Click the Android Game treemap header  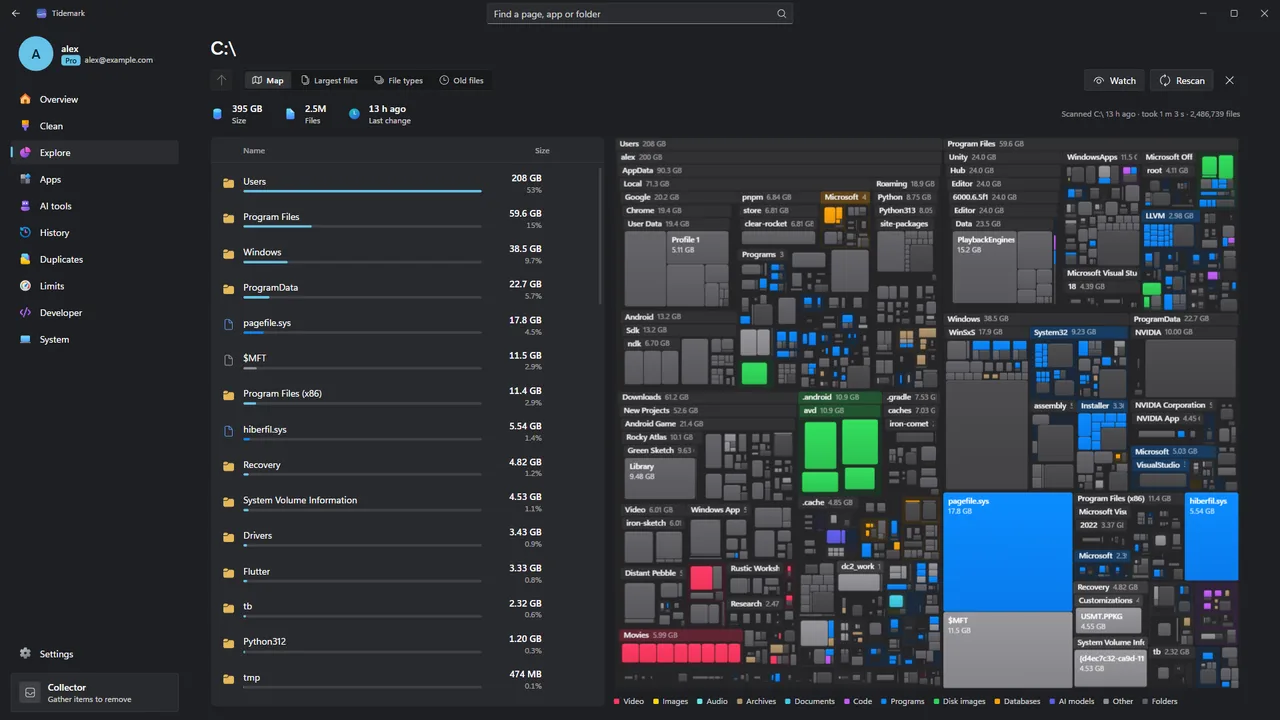pos(707,424)
